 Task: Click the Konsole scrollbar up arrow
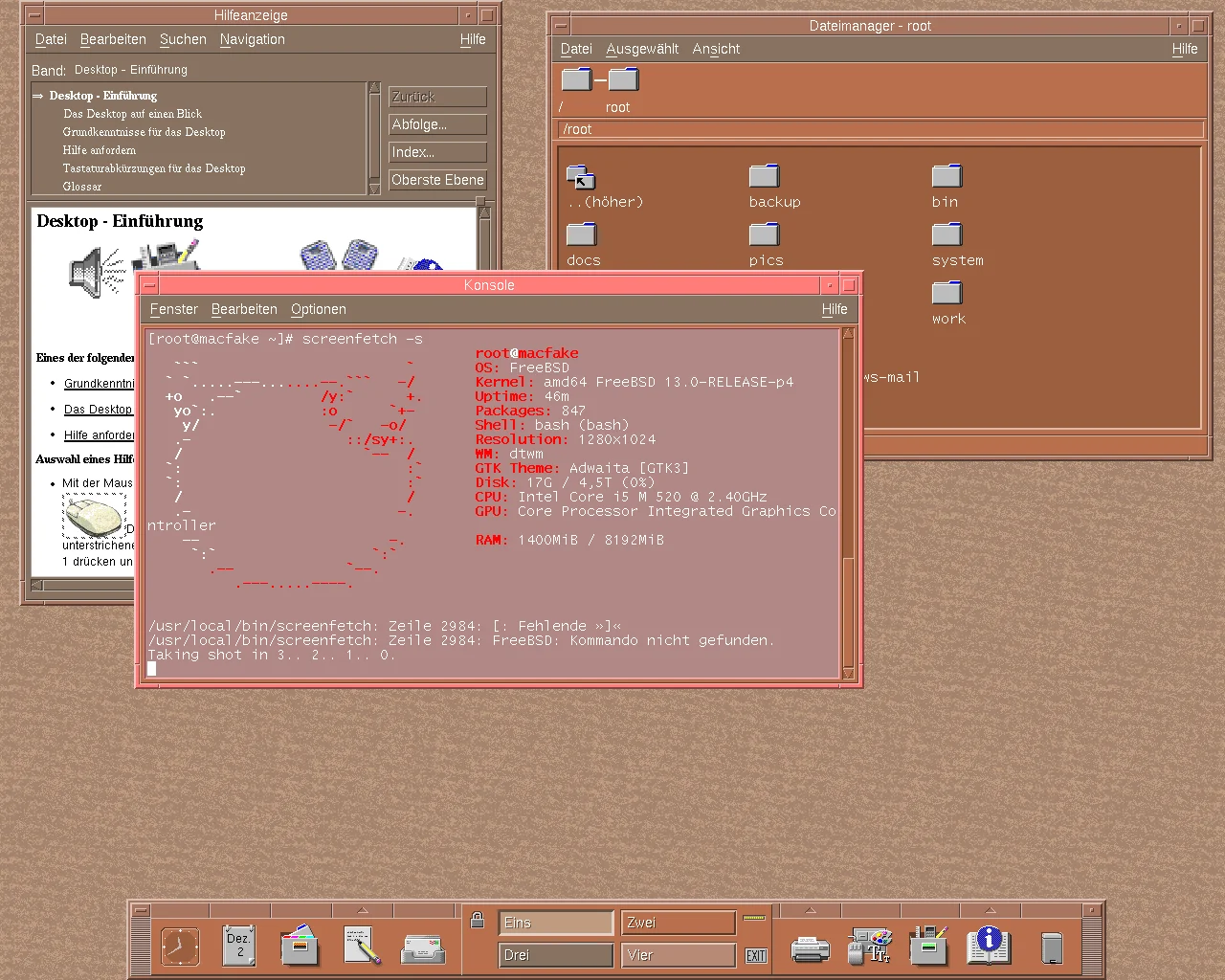coord(848,333)
